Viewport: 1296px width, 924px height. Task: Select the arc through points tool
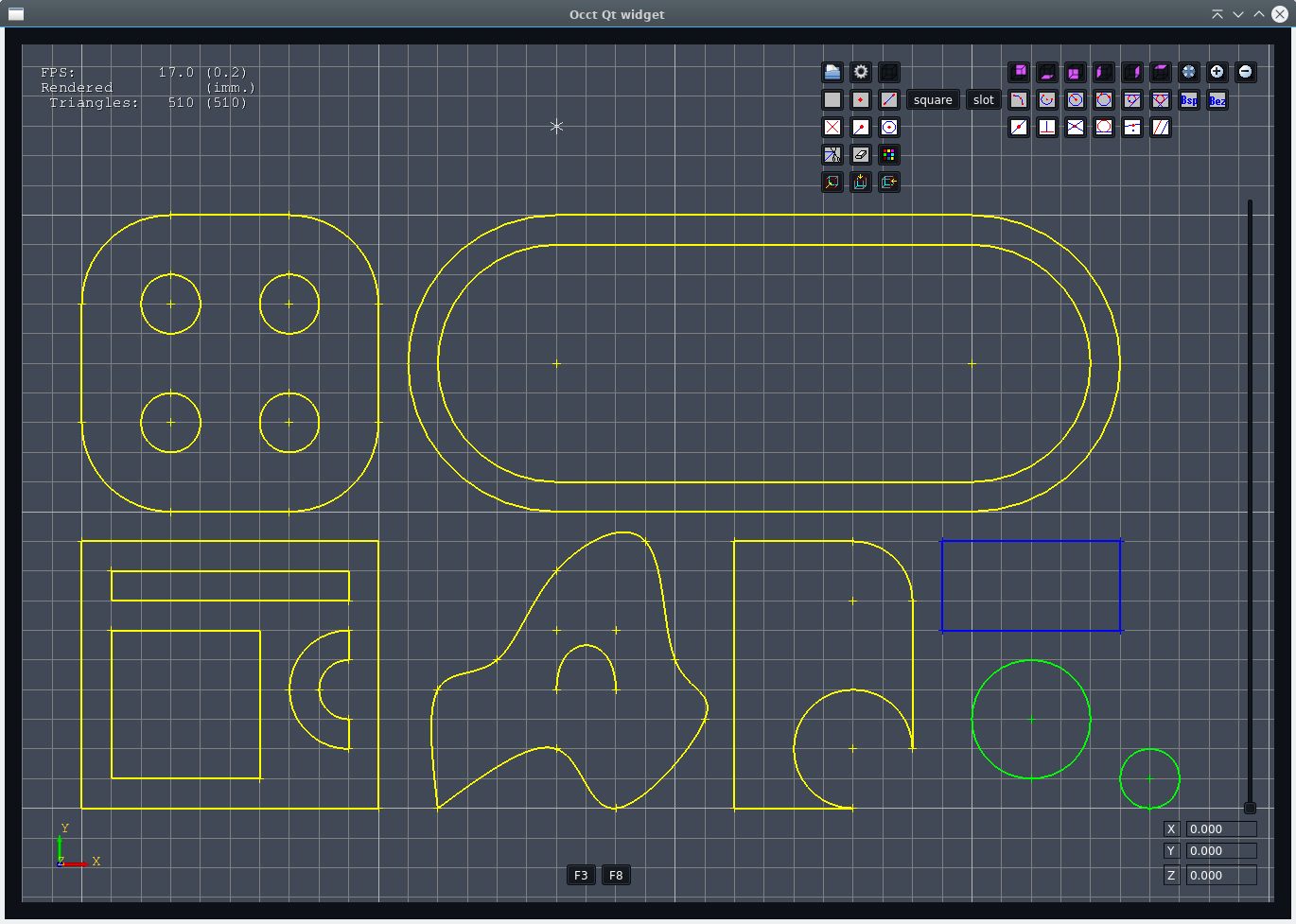tap(1019, 99)
